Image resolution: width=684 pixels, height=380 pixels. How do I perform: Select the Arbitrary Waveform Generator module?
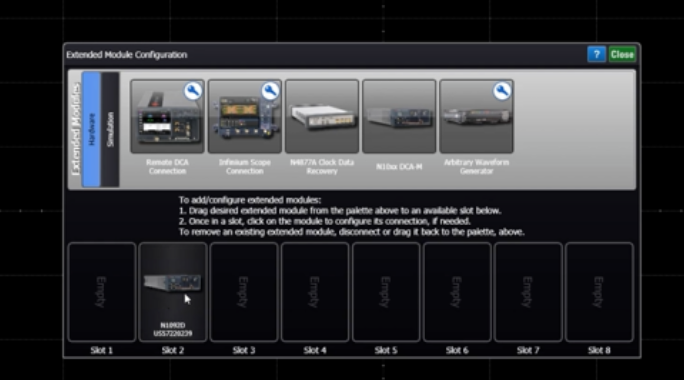(x=476, y=116)
